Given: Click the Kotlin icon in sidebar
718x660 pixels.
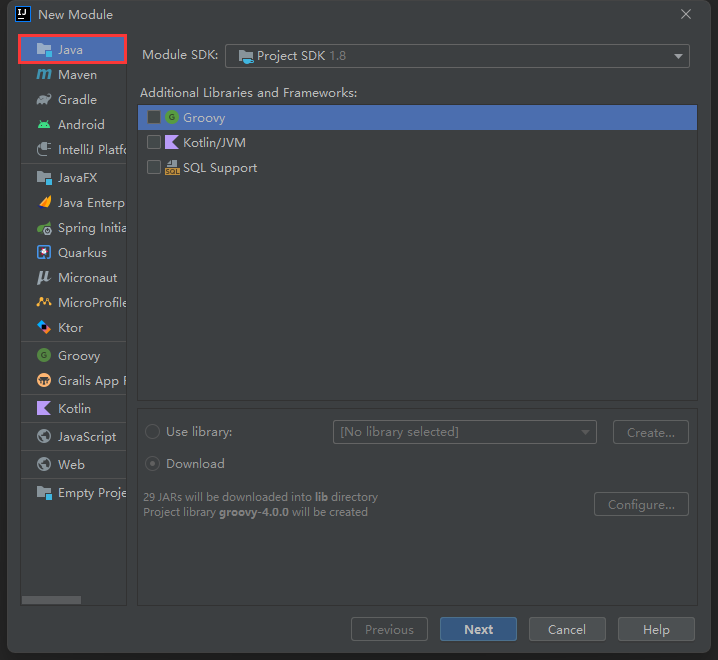Looking at the screenshot, I should tap(44, 409).
